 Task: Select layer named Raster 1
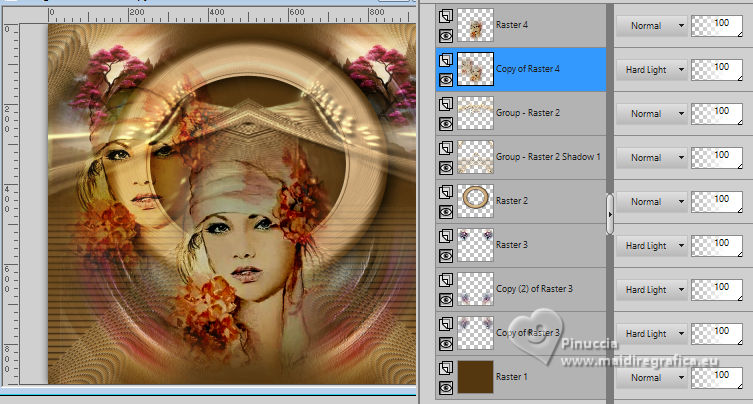click(x=511, y=377)
